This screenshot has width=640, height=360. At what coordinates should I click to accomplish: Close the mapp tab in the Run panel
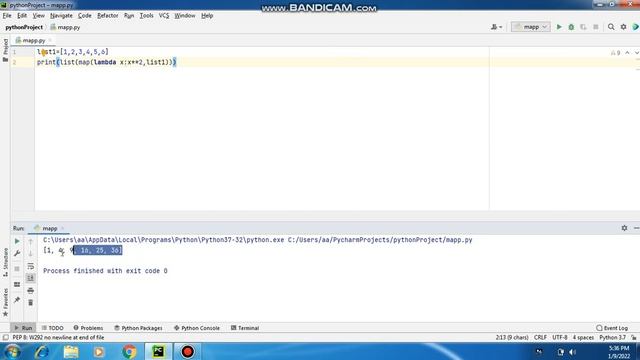[62, 229]
